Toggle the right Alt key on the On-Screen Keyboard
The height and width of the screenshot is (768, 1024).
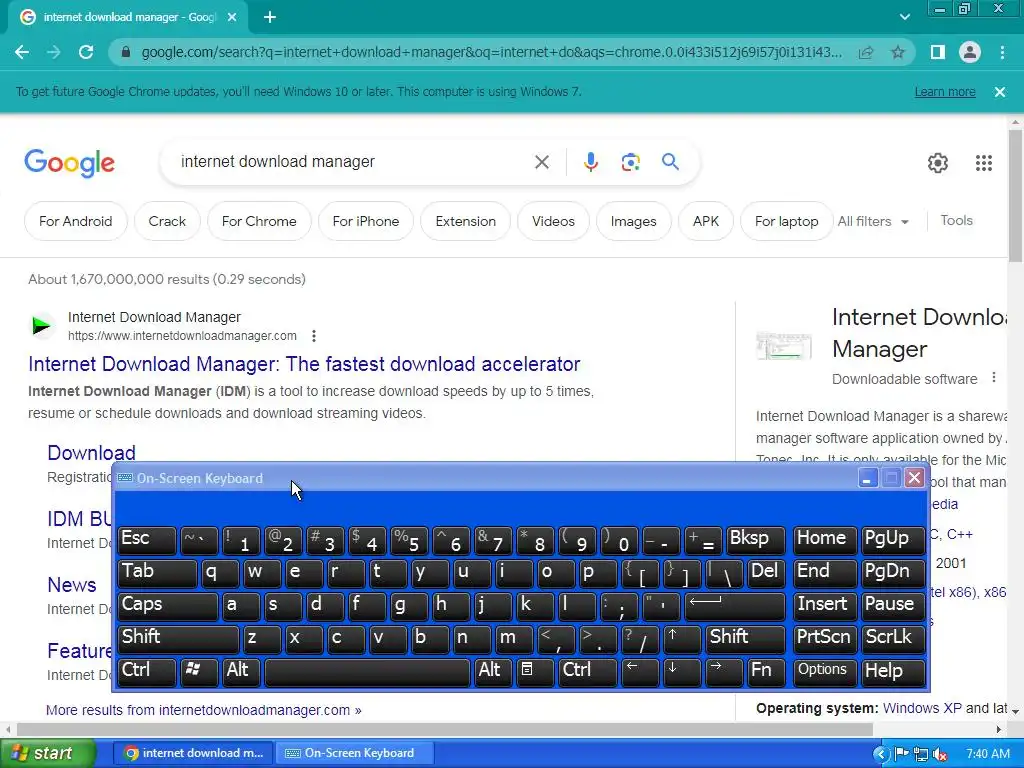[493, 672]
